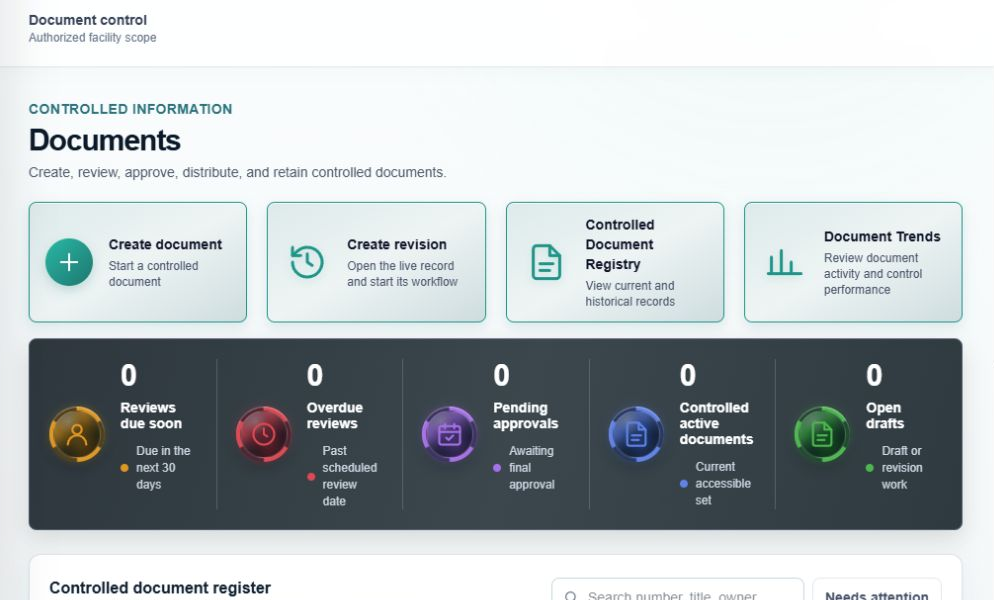
Task: Open the Document Trends card
Action: (x=853, y=262)
